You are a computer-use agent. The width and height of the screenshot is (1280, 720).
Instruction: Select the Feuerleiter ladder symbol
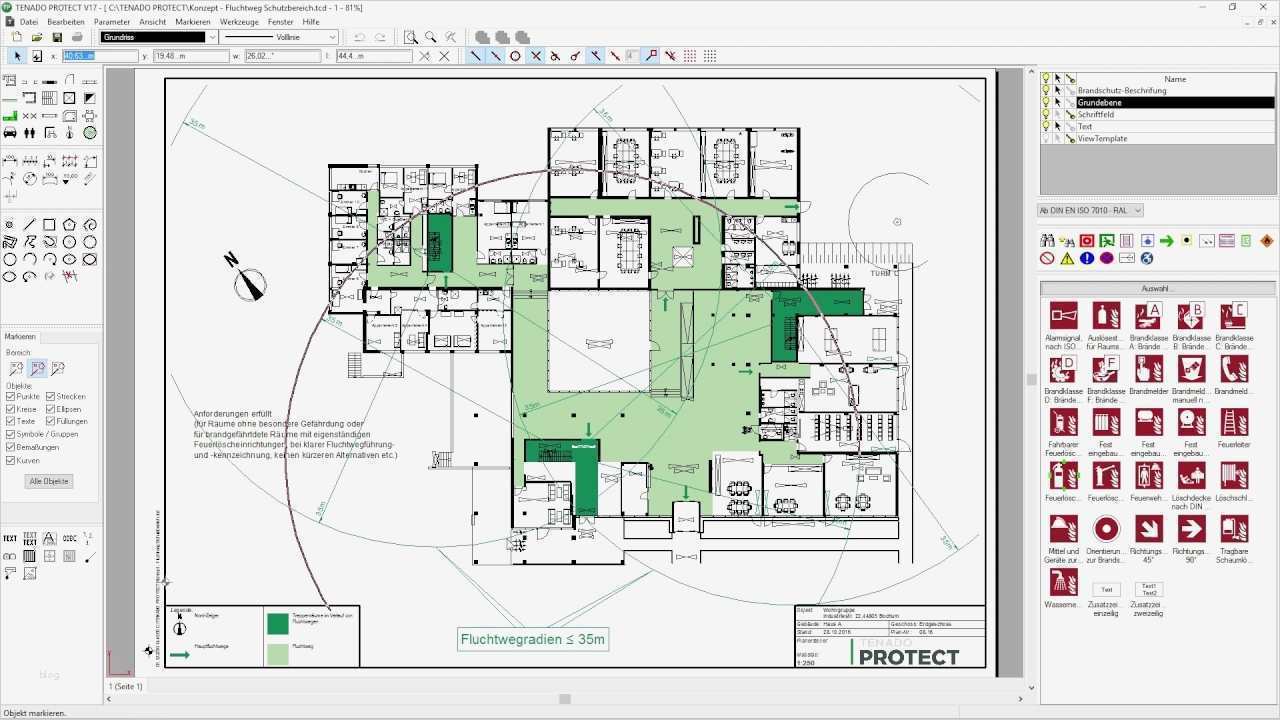pyautogui.click(x=1233, y=421)
